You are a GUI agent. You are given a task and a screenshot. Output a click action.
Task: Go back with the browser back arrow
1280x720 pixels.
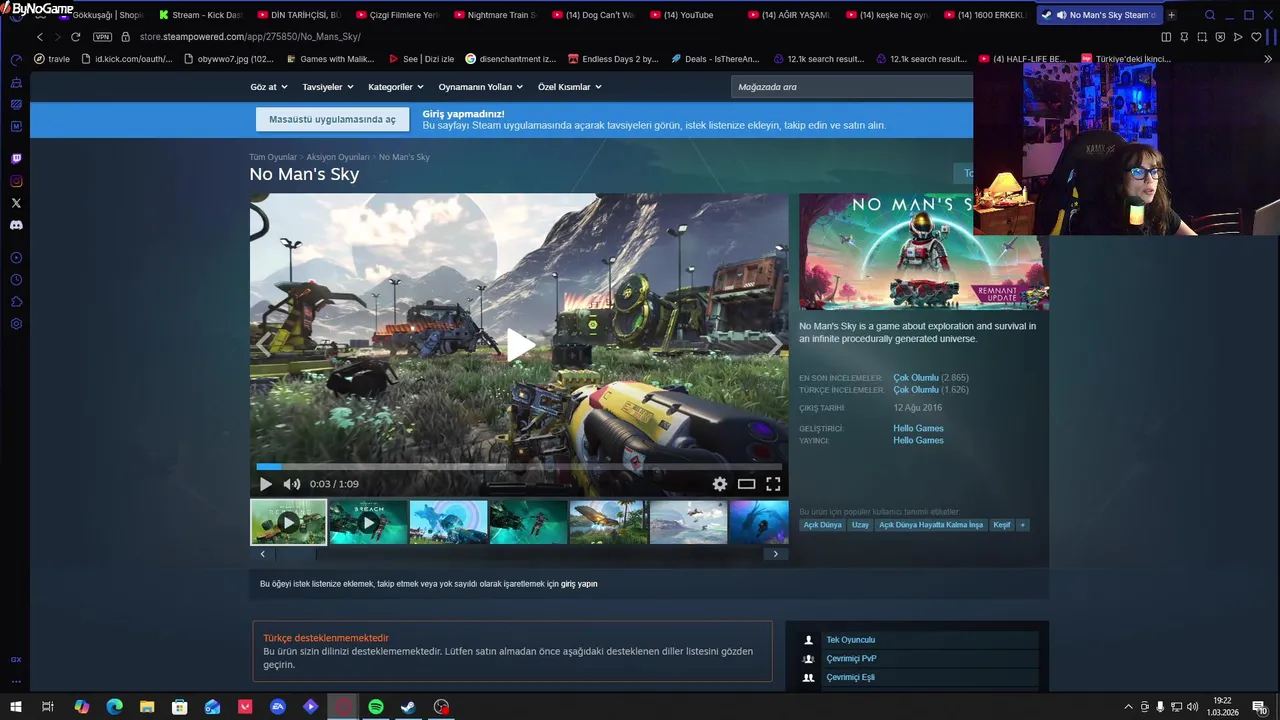coord(40,37)
